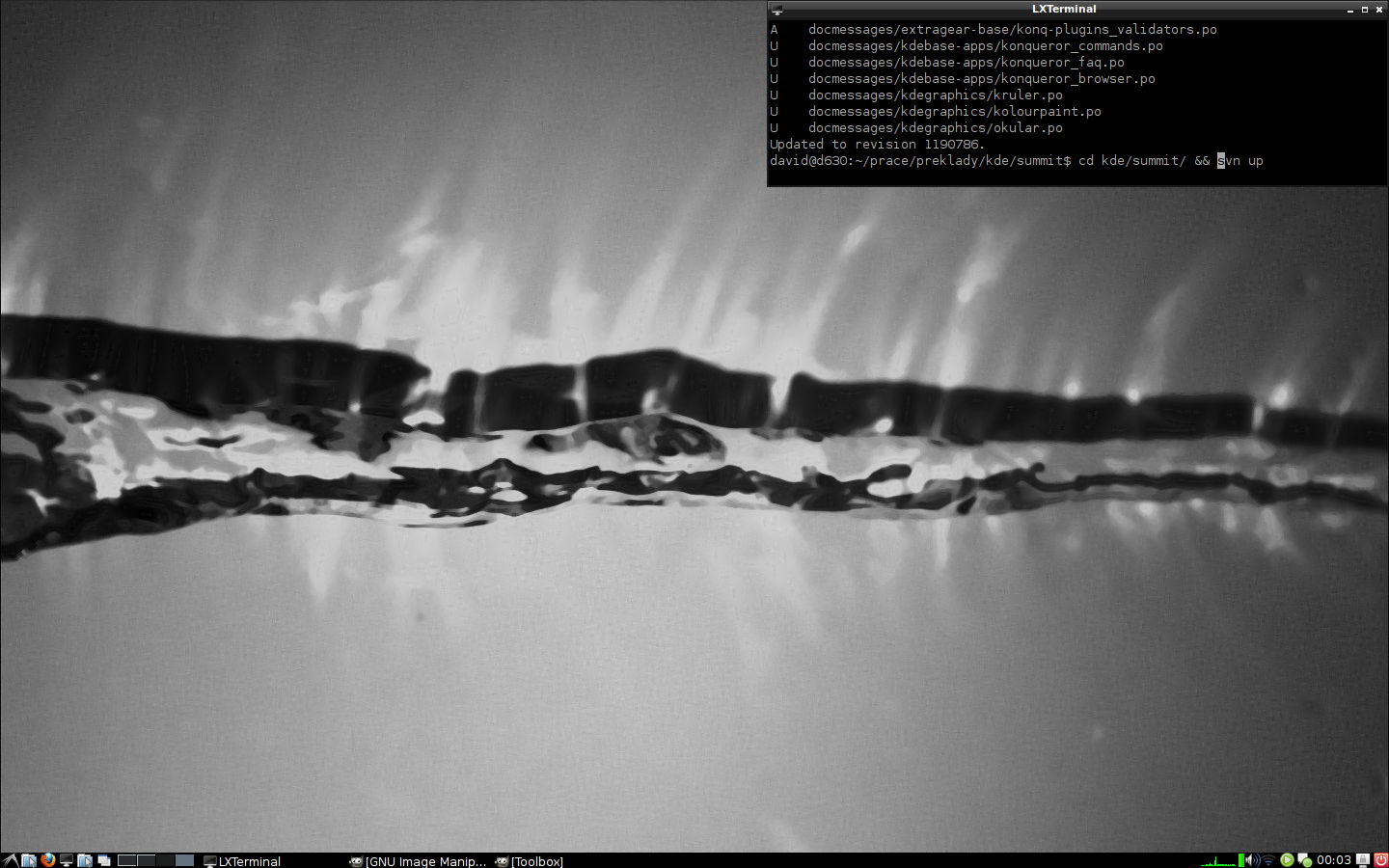
Task: Open the LXTerminal window menu icon
Action: click(x=776, y=10)
